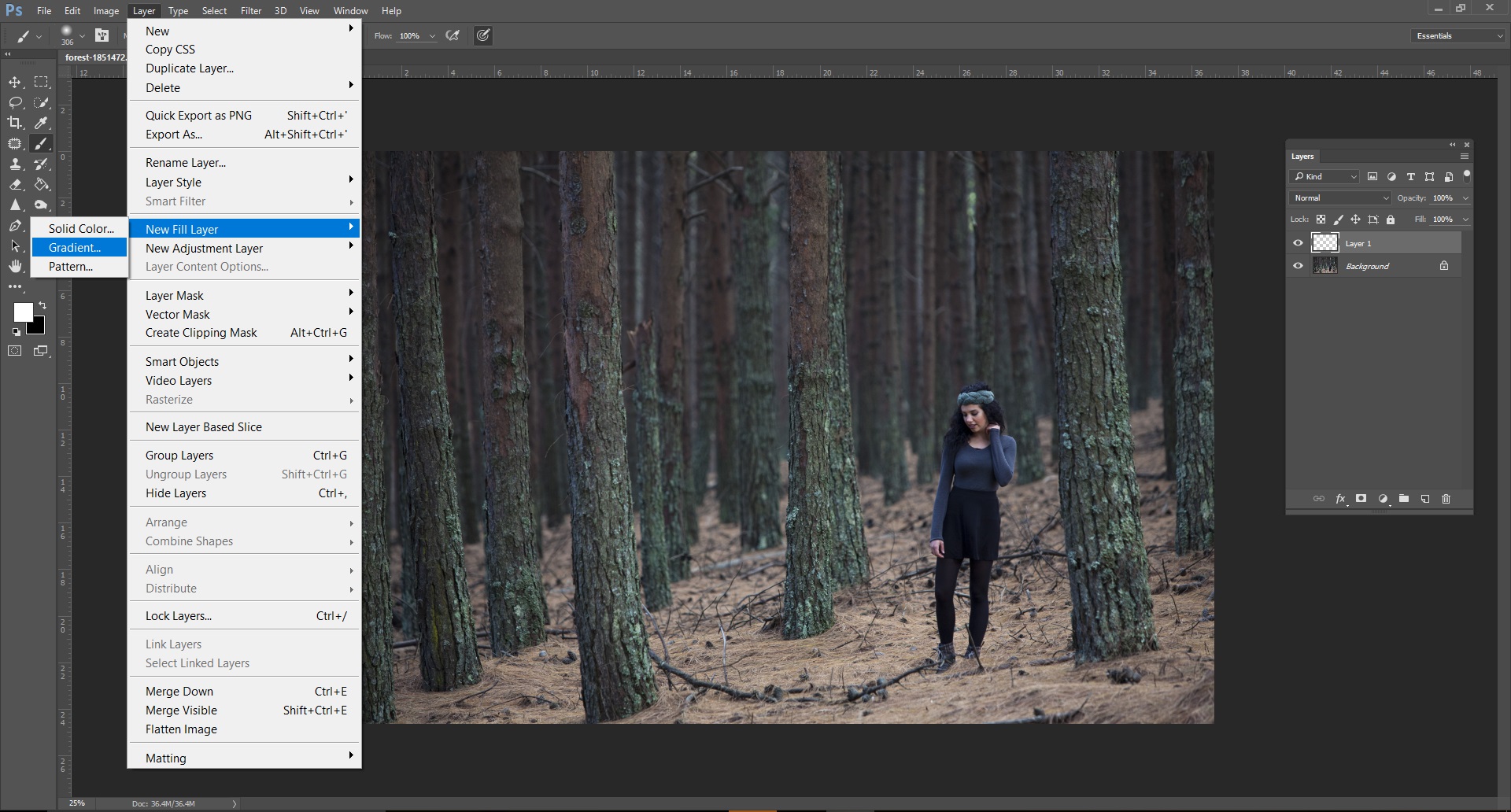Select the Clone Stamp tool

point(15,164)
